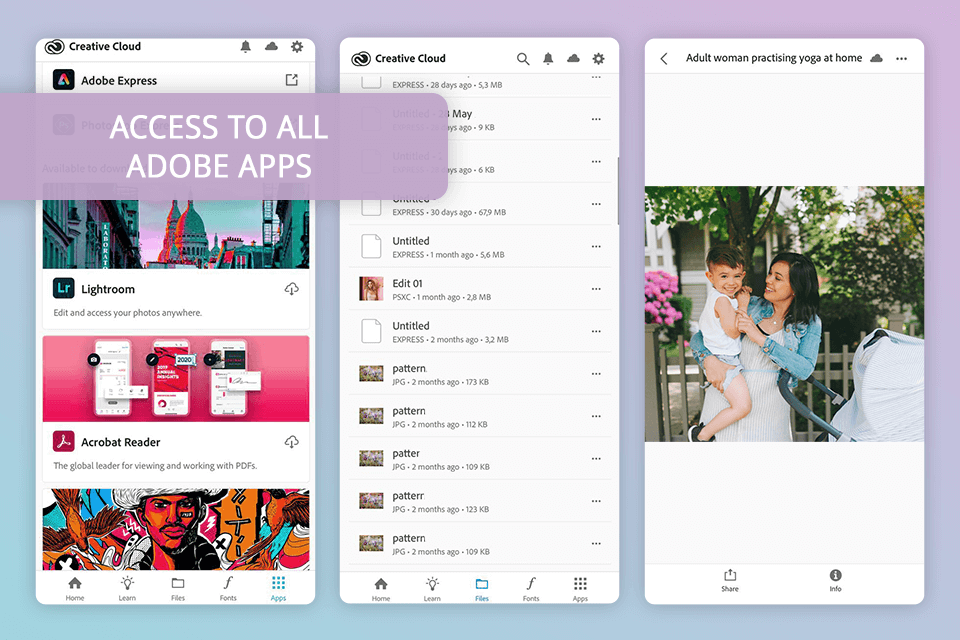Viewport: 960px width, 640px height.
Task: Tap the Lightroom Lr app icon
Action: point(64,288)
